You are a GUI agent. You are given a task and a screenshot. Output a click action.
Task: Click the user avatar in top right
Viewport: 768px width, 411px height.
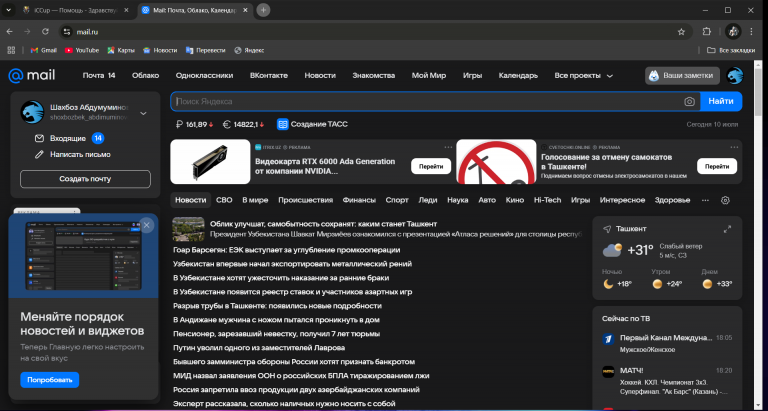[x=735, y=75]
